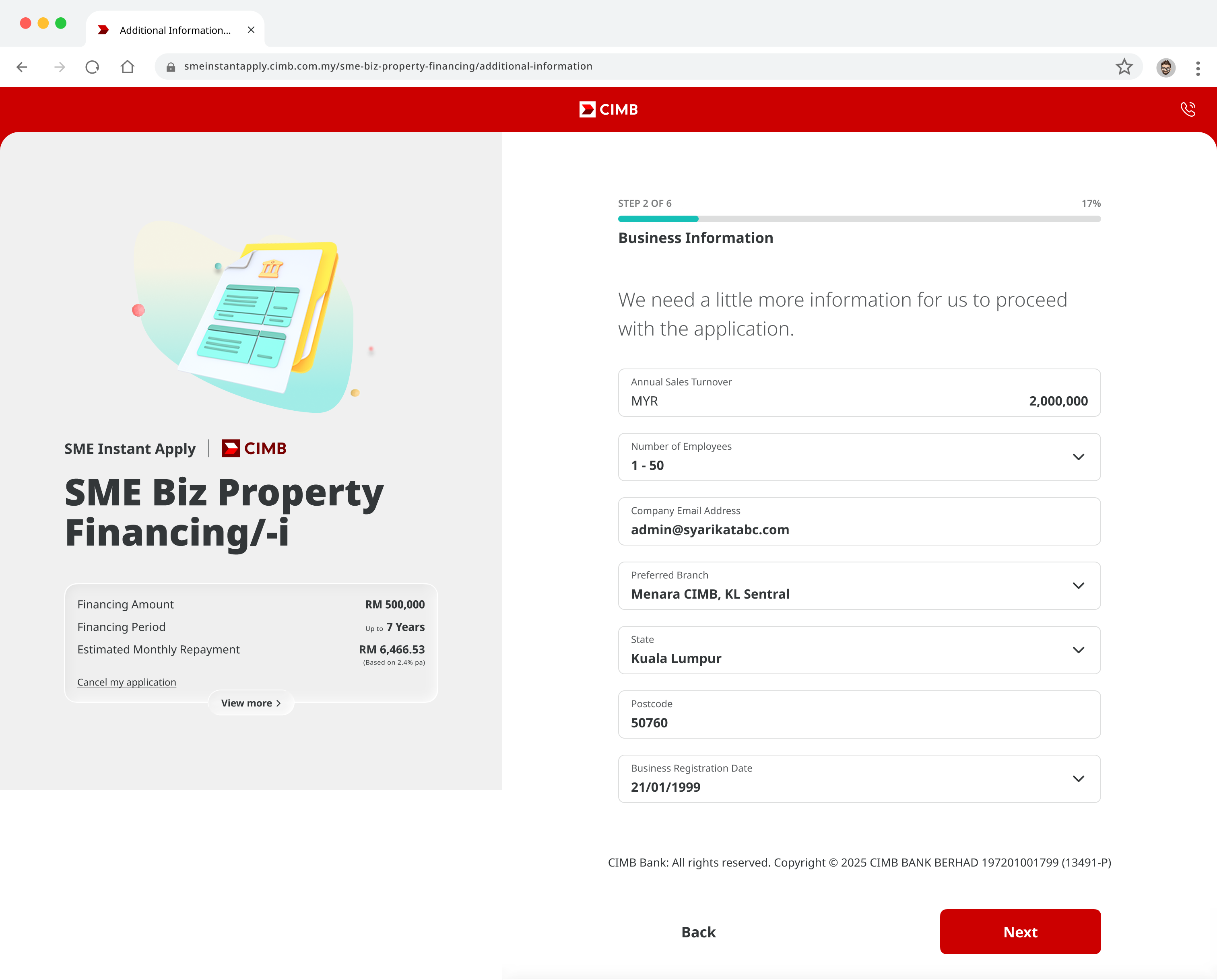This screenshot has width=1217, height=980.
Task: Go to the browser home page
Action: pos(128,67)
